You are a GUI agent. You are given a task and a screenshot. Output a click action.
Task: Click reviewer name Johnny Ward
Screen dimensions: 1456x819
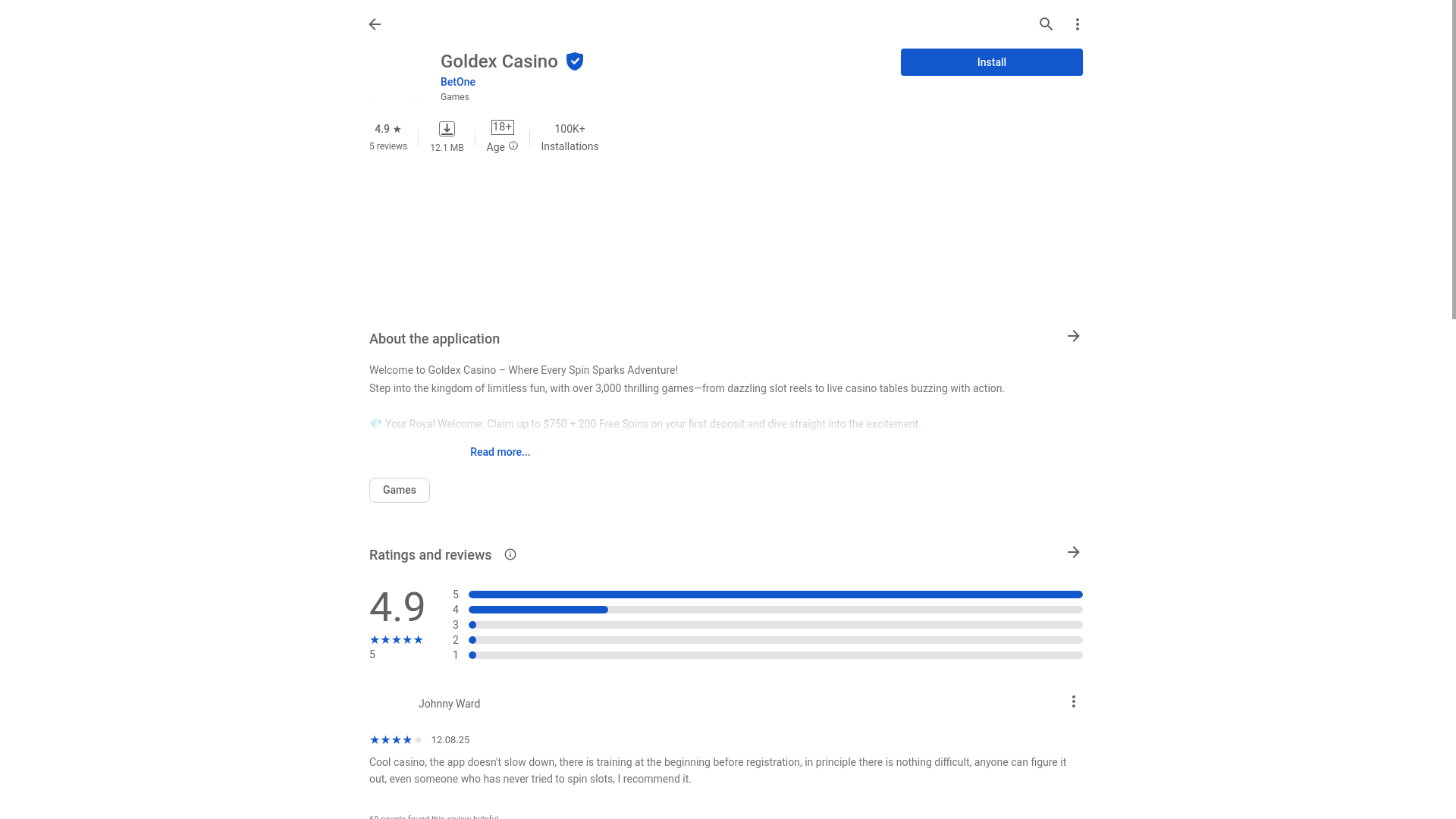[449, 704]
